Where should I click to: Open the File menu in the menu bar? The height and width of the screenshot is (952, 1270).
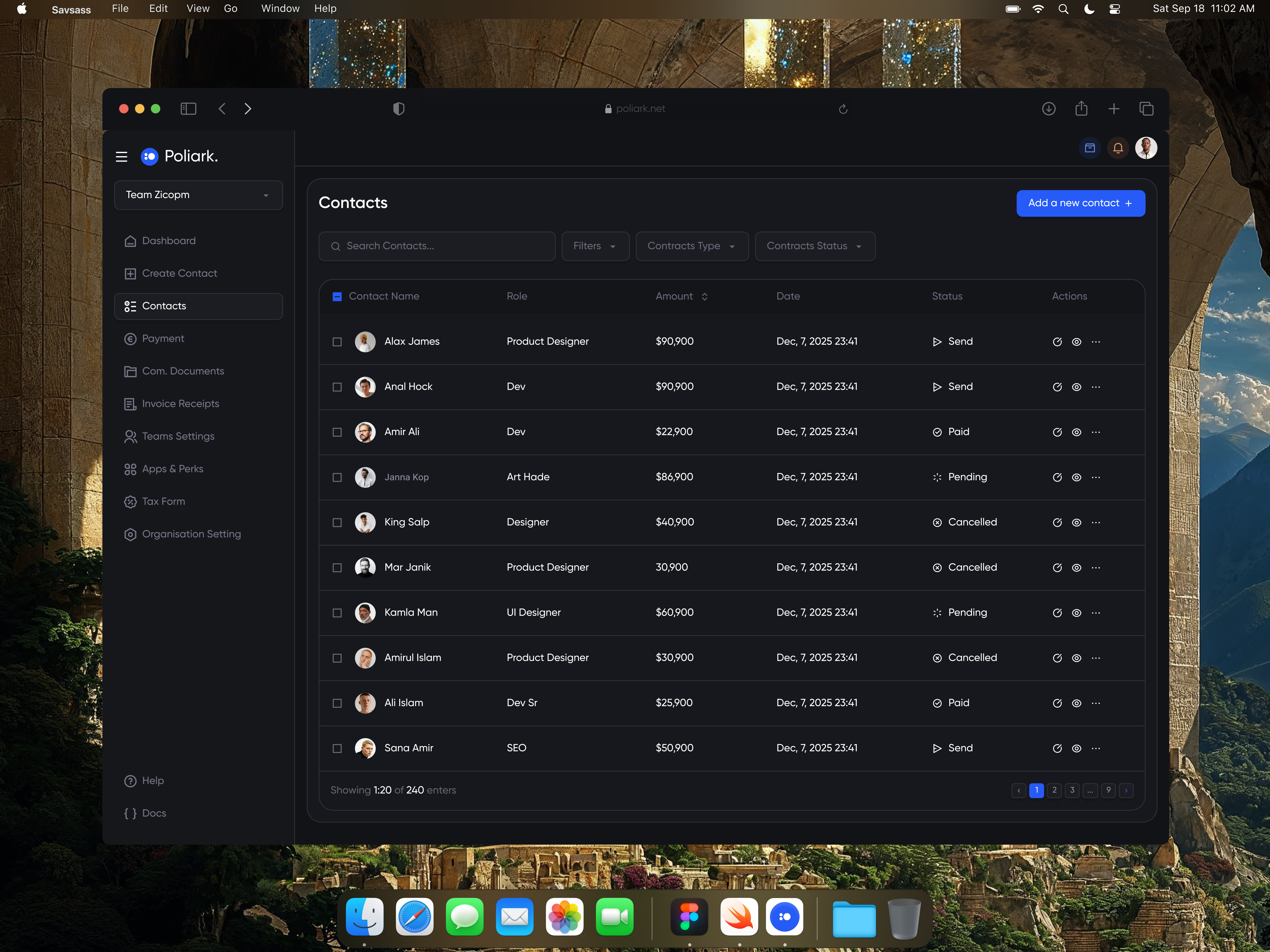click(120, 9)
